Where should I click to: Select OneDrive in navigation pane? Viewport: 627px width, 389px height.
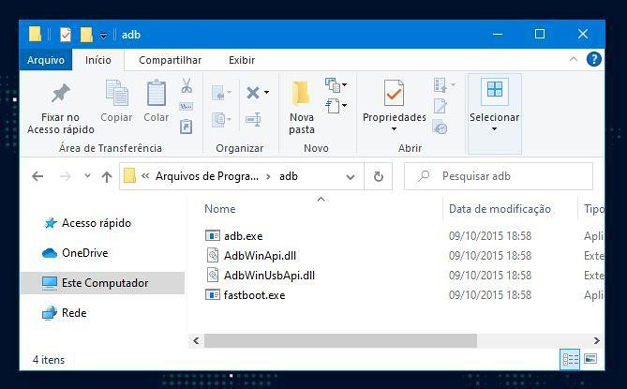[85, 253]
